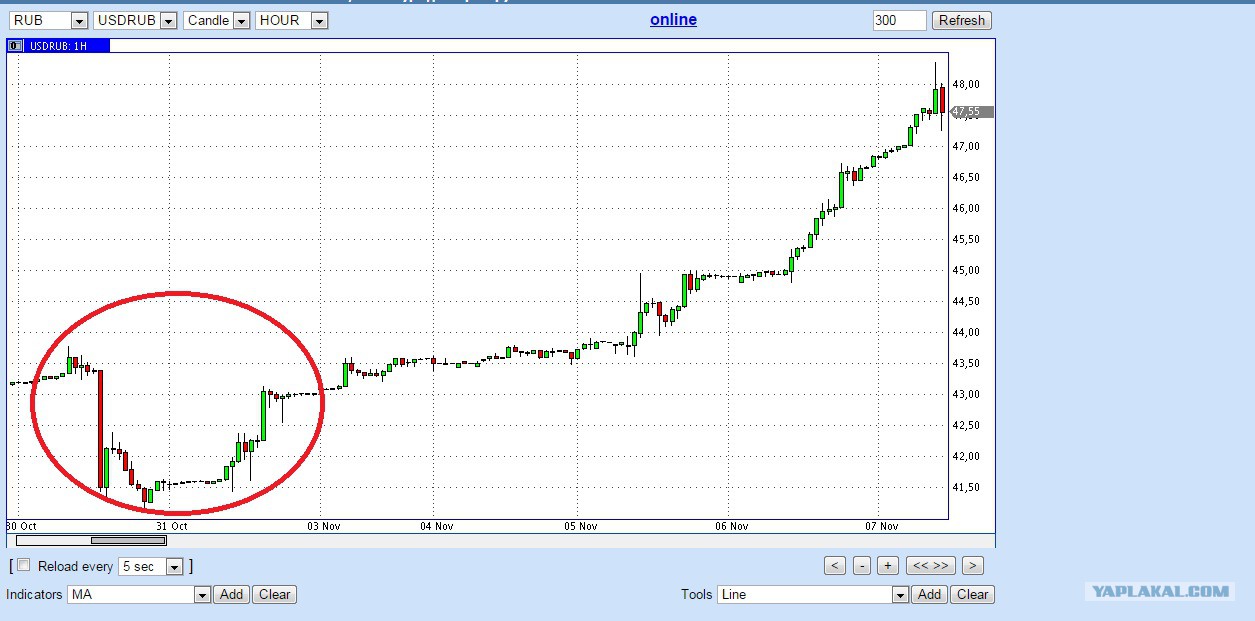Click the 04 Nov date label

click(436, 526)
